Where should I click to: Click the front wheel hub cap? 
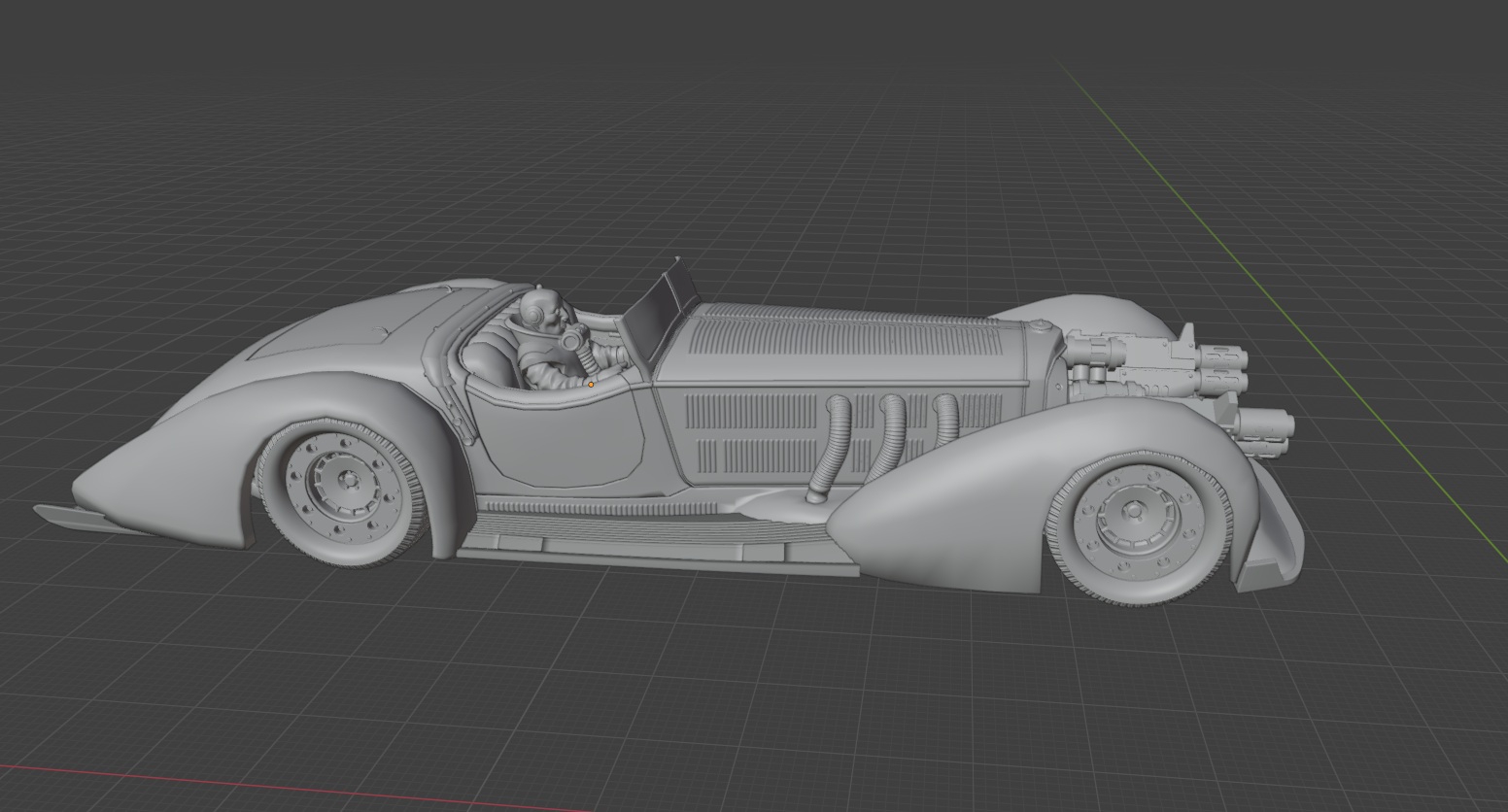point(1132,512)
